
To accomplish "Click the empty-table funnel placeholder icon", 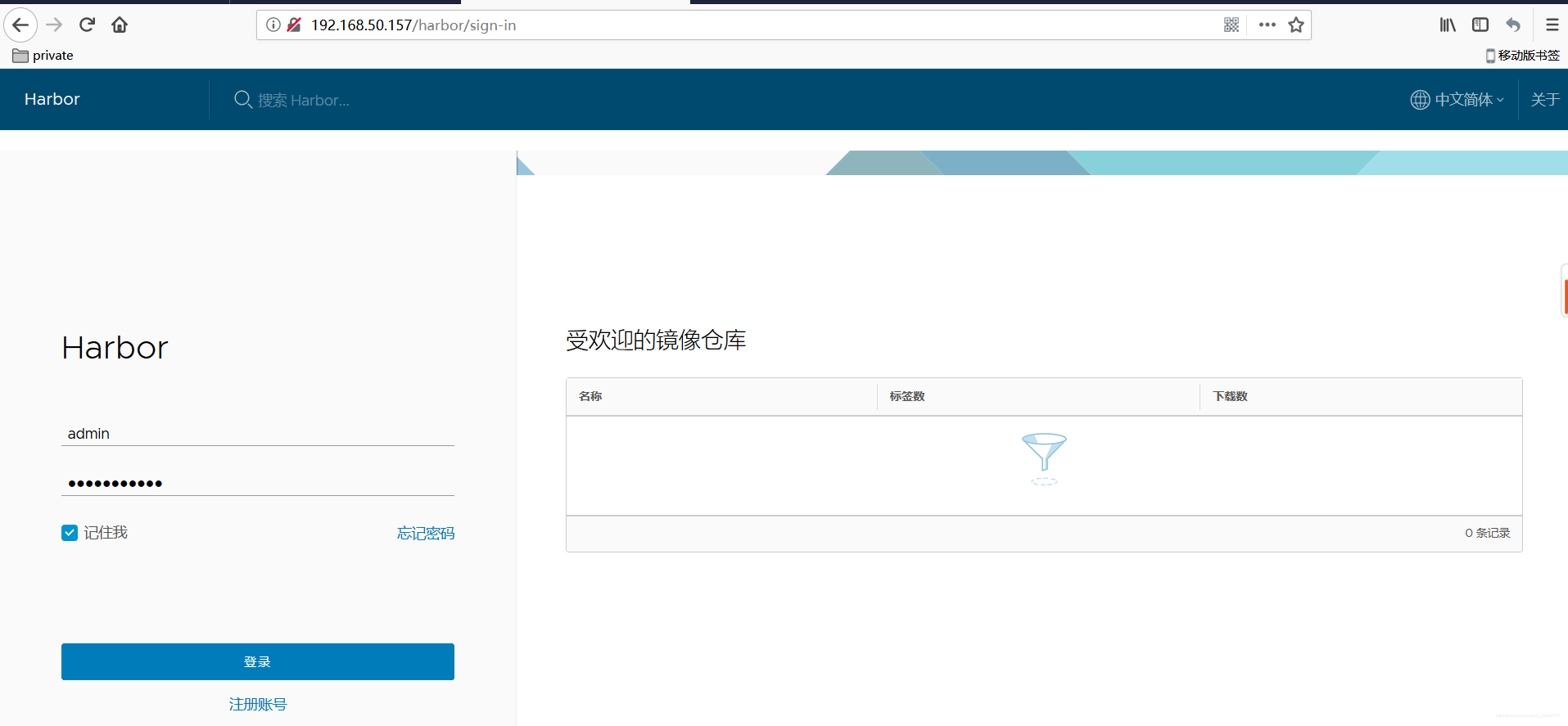I will [x=1044, y=458].
